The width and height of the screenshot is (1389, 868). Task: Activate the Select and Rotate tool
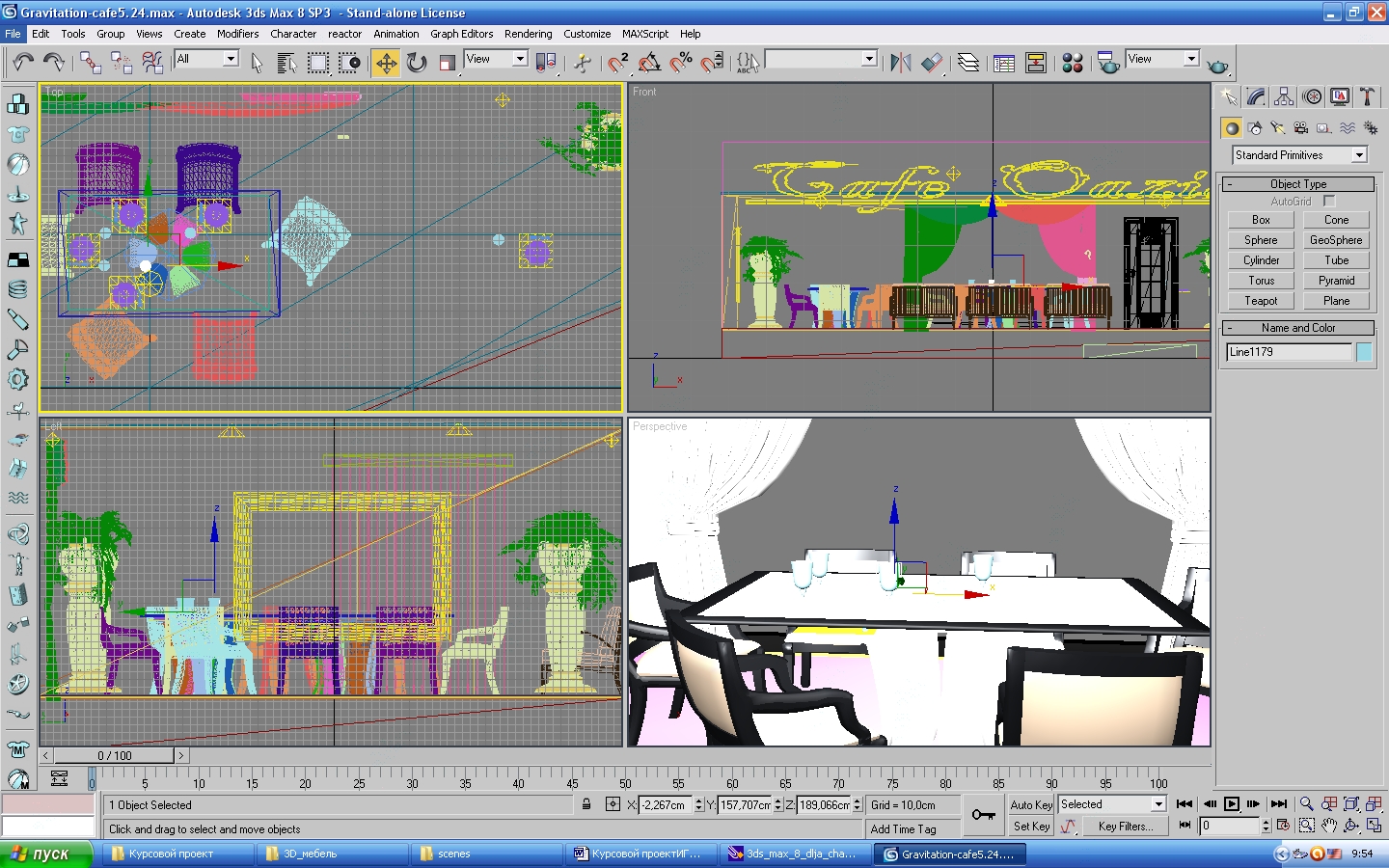[x=417, y=63]
